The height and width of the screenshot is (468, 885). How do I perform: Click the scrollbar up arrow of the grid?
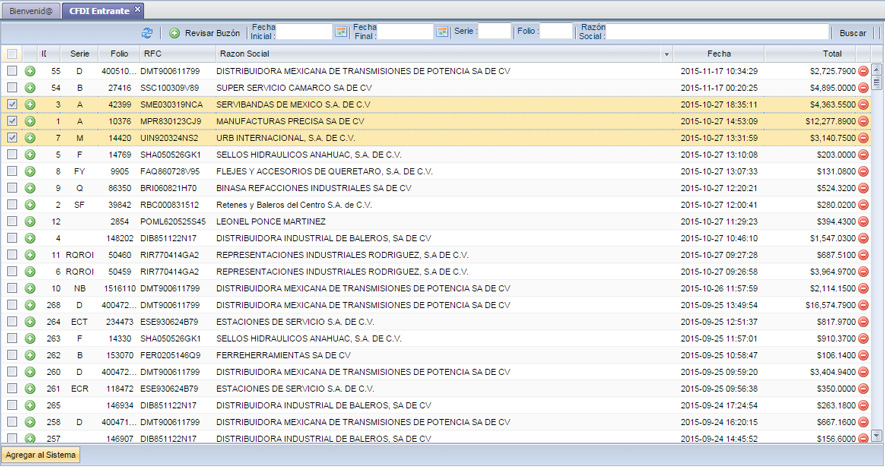coord(877,69)
